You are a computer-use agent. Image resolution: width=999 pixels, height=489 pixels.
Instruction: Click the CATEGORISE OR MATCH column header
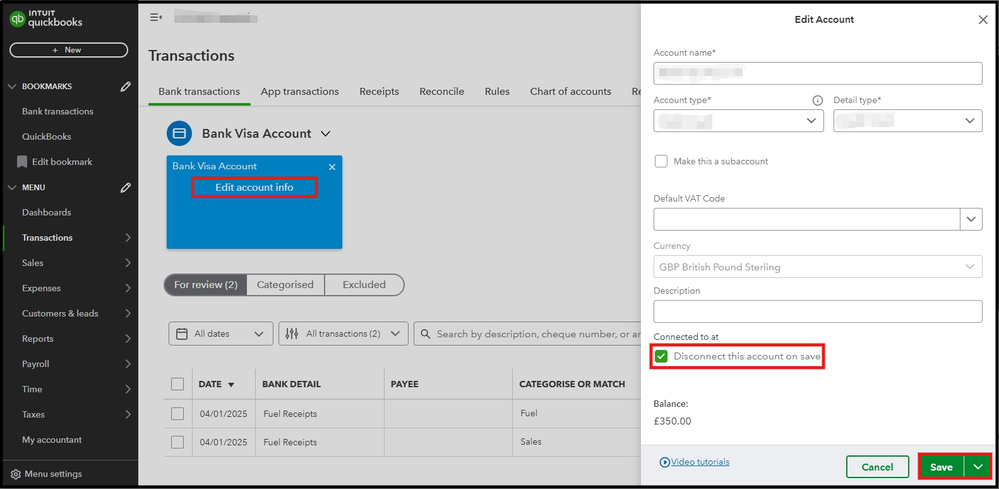[572, 385]
